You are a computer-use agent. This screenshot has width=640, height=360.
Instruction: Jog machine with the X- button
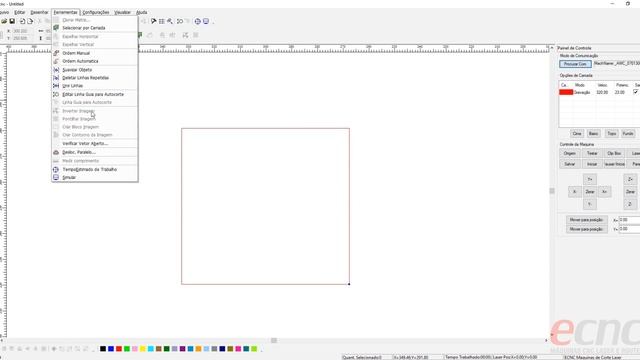point(575,192)
